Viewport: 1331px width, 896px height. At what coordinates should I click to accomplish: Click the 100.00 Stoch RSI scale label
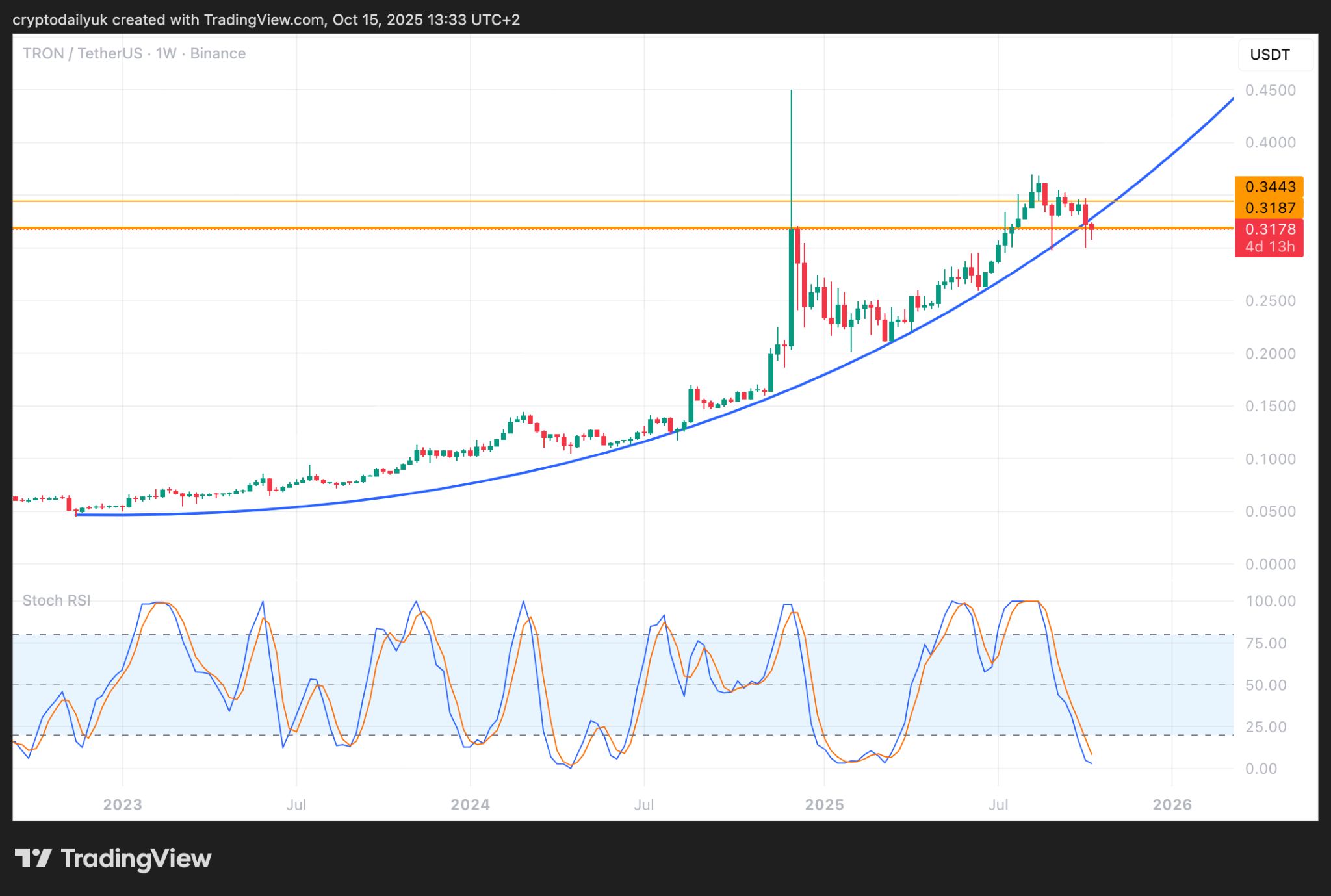1270,601
